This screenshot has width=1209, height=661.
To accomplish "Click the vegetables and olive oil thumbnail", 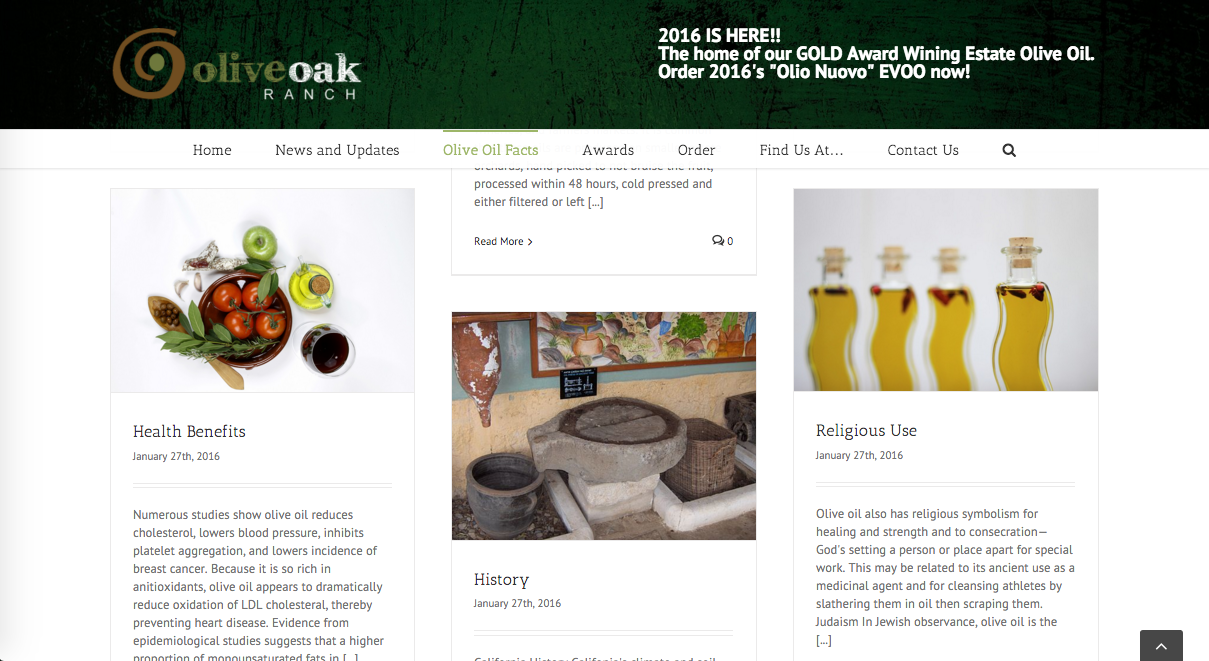I will point(262,290).
